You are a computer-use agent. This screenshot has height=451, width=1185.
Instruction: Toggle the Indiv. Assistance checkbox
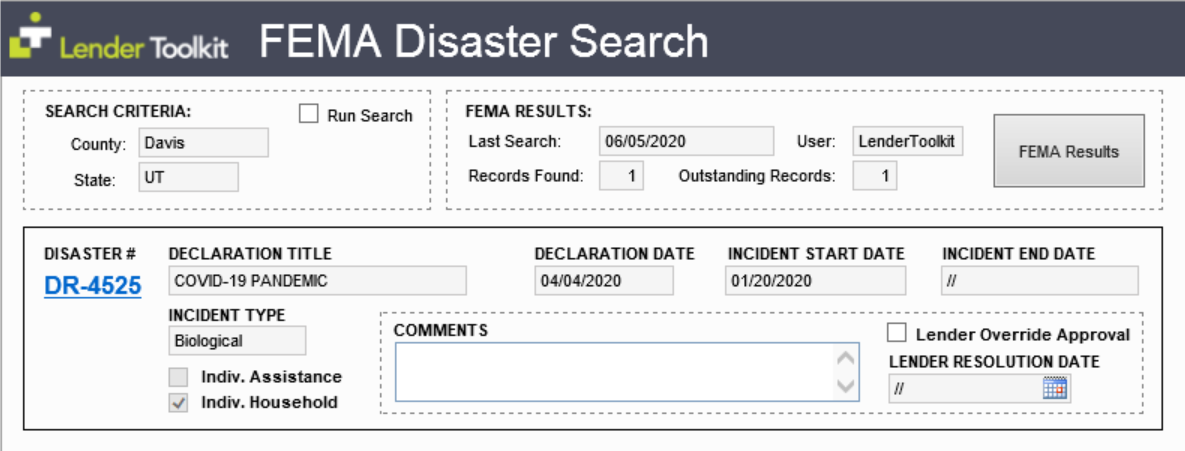pyautogui.click(x=178, y=377)
